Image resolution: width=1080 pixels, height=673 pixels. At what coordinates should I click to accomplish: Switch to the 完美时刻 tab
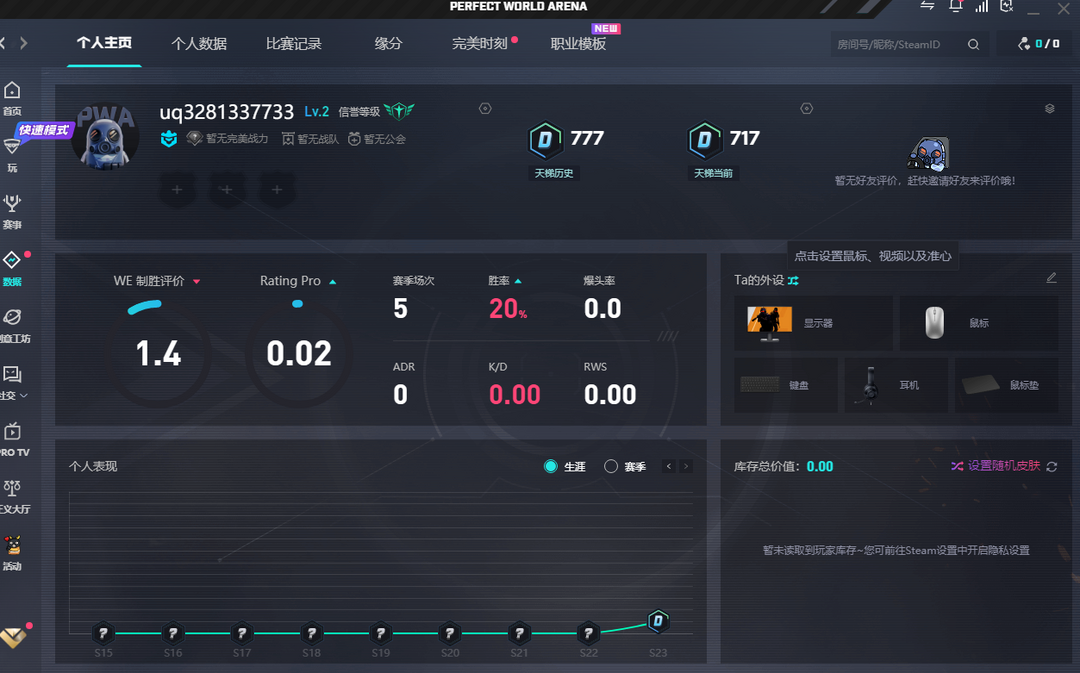(480, 43)
